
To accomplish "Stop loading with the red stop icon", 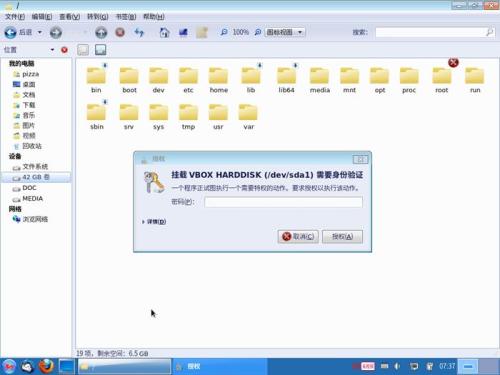I will coord(120,32).
